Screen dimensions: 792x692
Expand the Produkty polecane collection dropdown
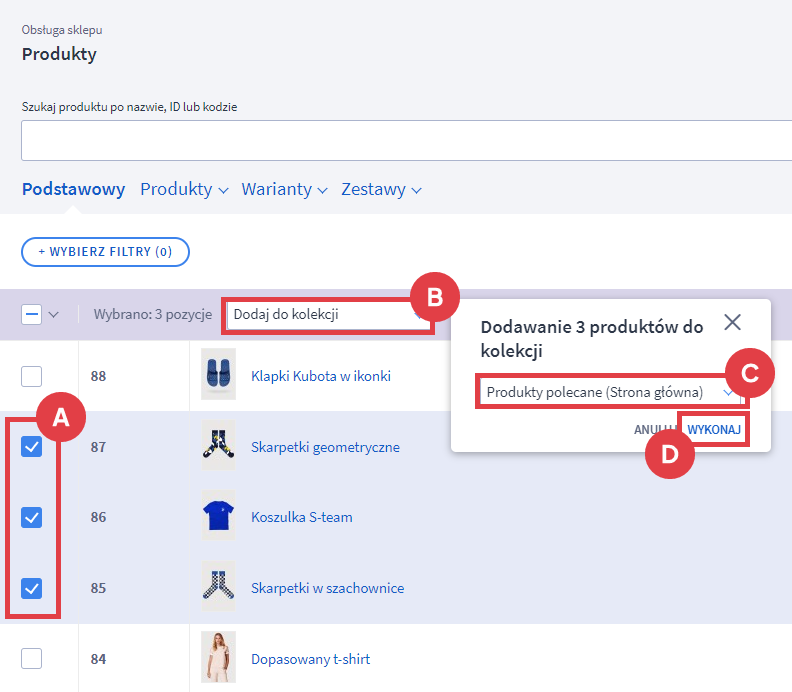(610, 392)
